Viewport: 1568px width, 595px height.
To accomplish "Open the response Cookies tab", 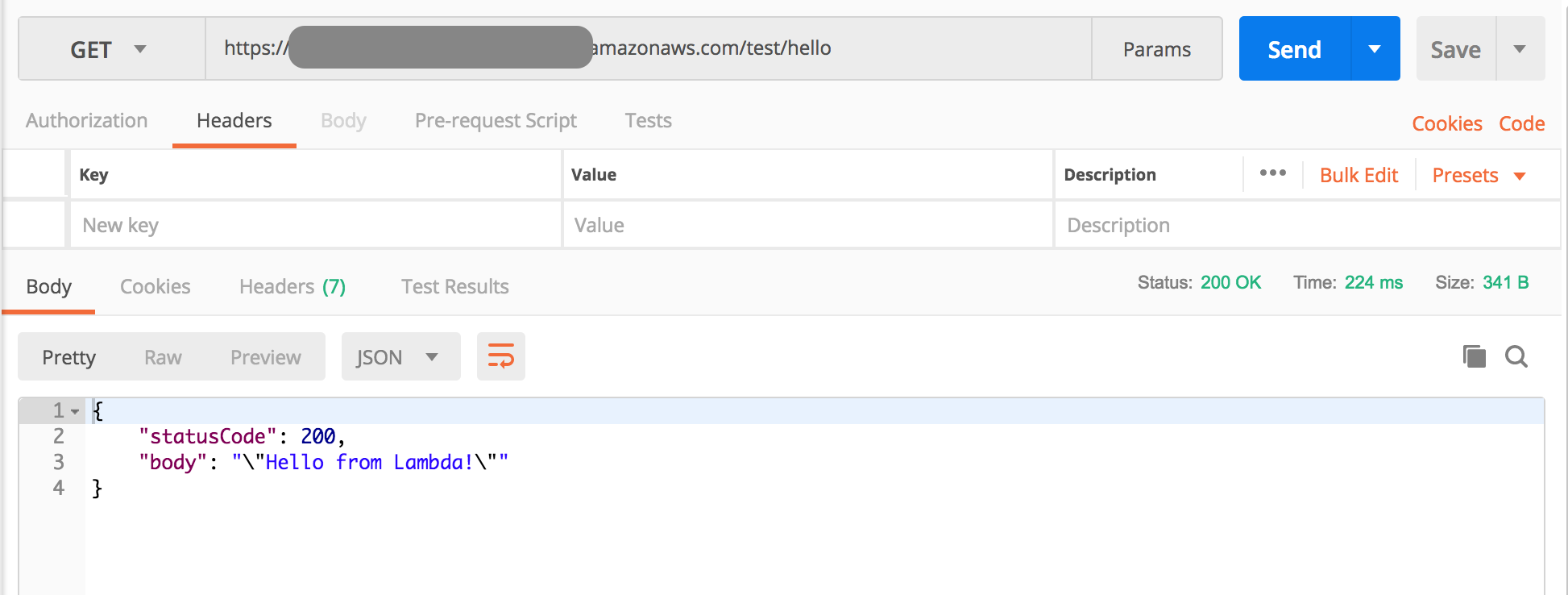I will [156, 286].
